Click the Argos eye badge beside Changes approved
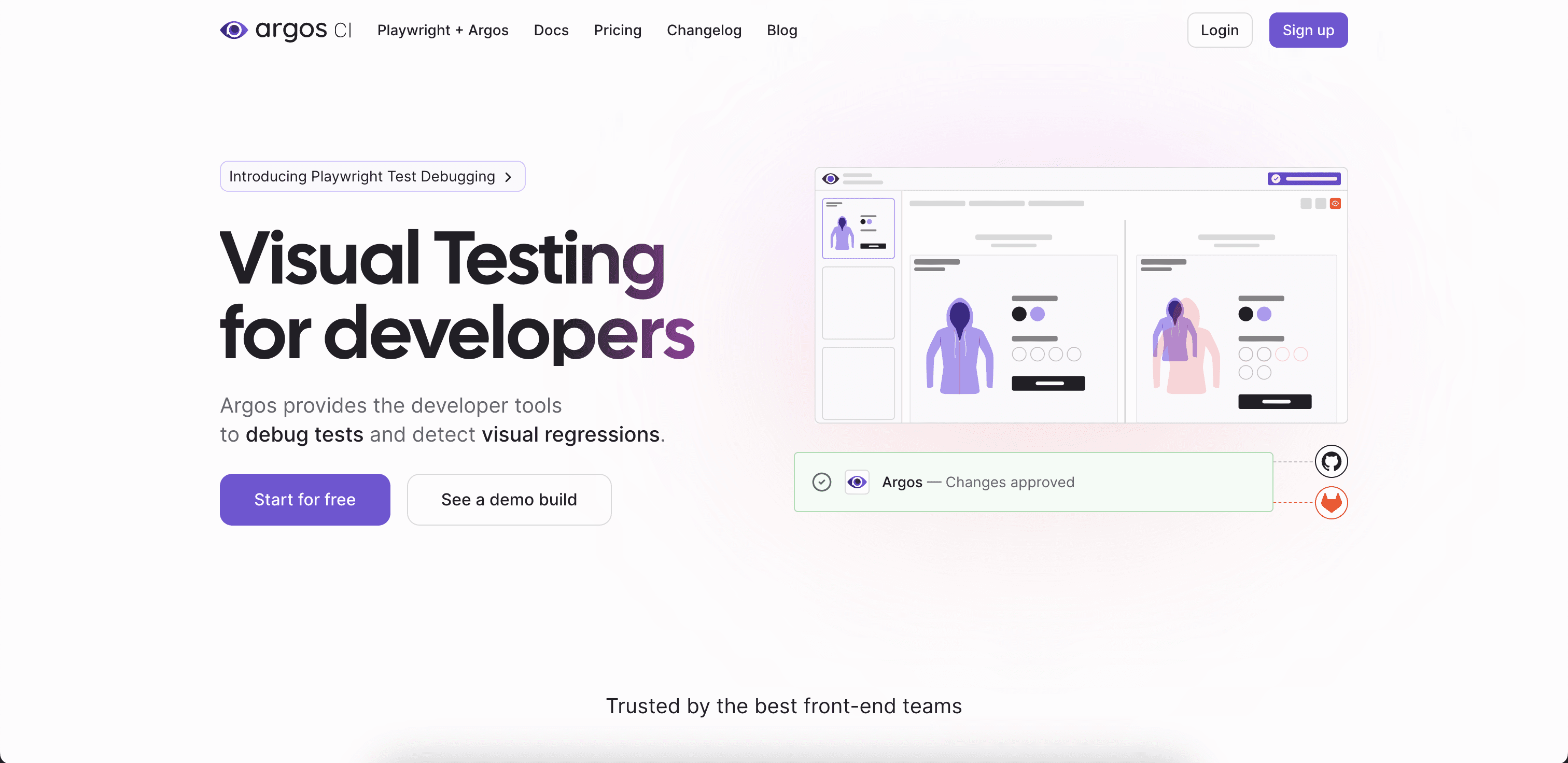1568x763 pixels. [x=857, y=482]
